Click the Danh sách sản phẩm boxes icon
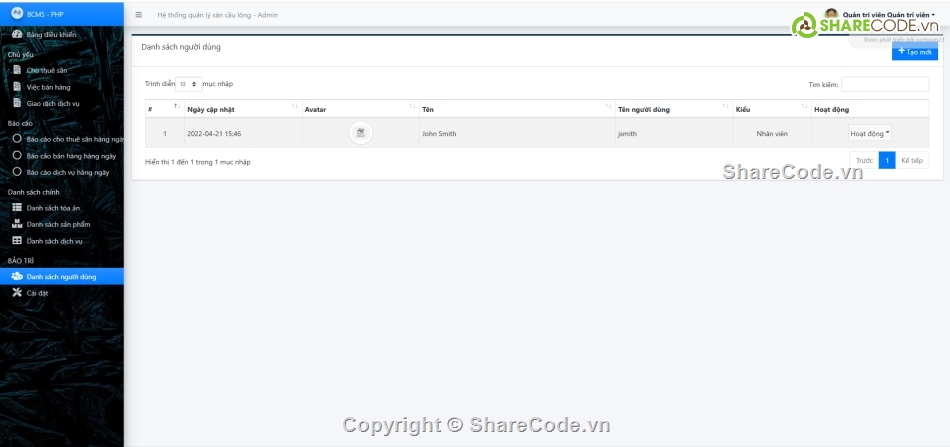 [x=17, y=224]
